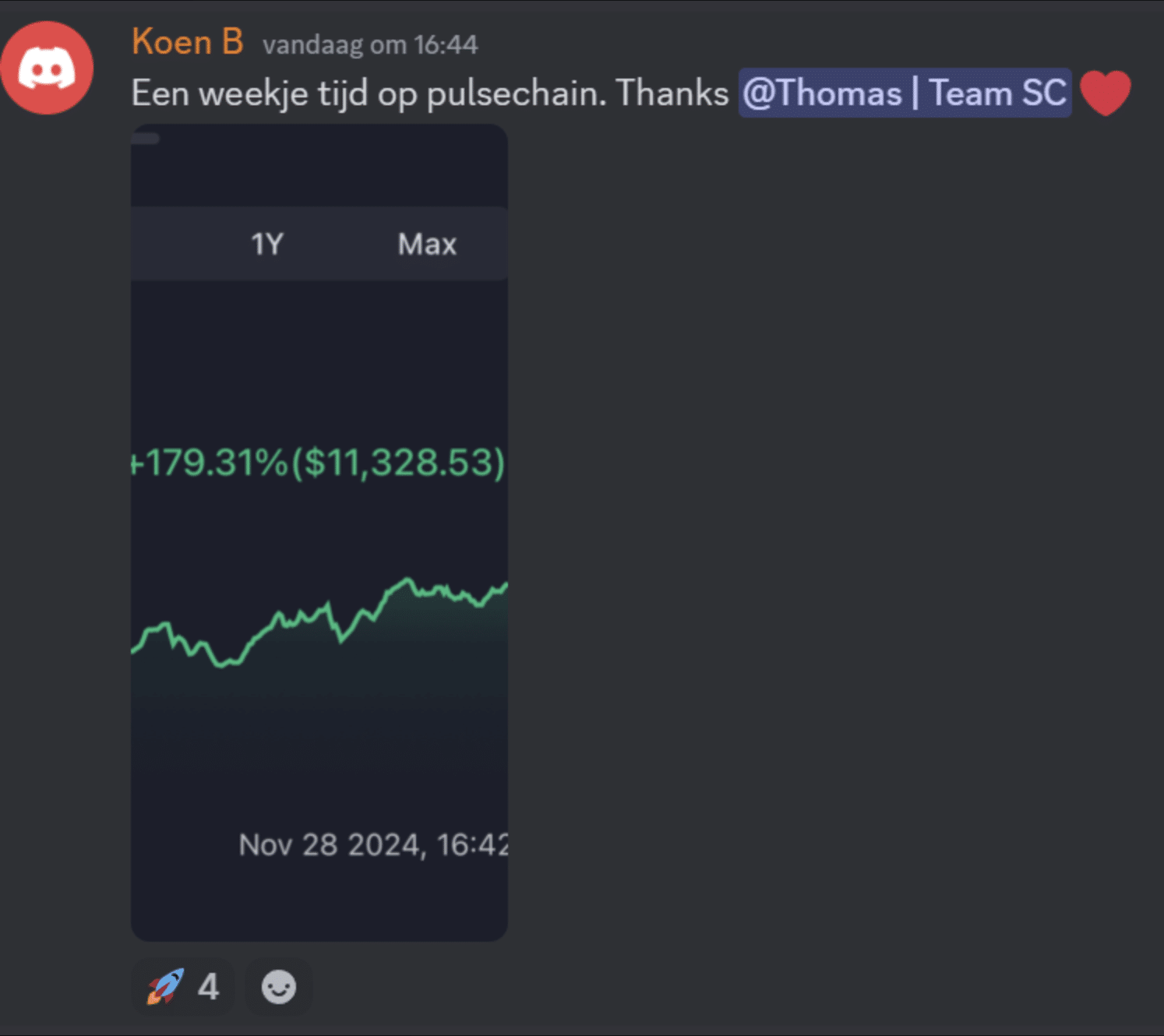Click the word 'Thanks' in the message
Image resolution: width=1164 pixels, height=1036 pixels.
pos(672,93)
